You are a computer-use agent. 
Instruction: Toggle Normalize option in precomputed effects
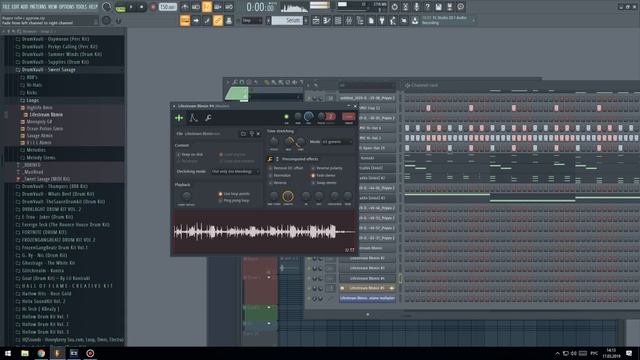[x=280, y=176]
